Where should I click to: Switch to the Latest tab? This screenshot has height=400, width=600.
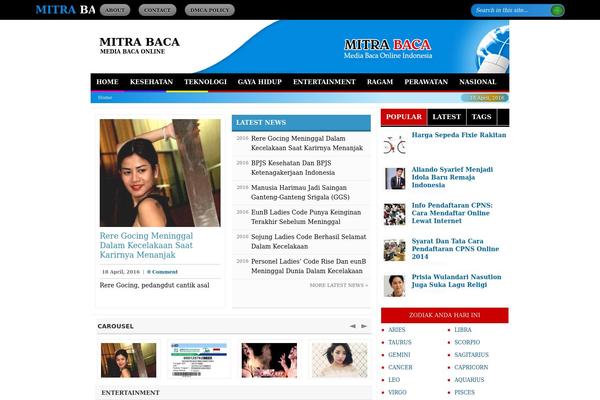pyautogui.click(x=447, y=117)
